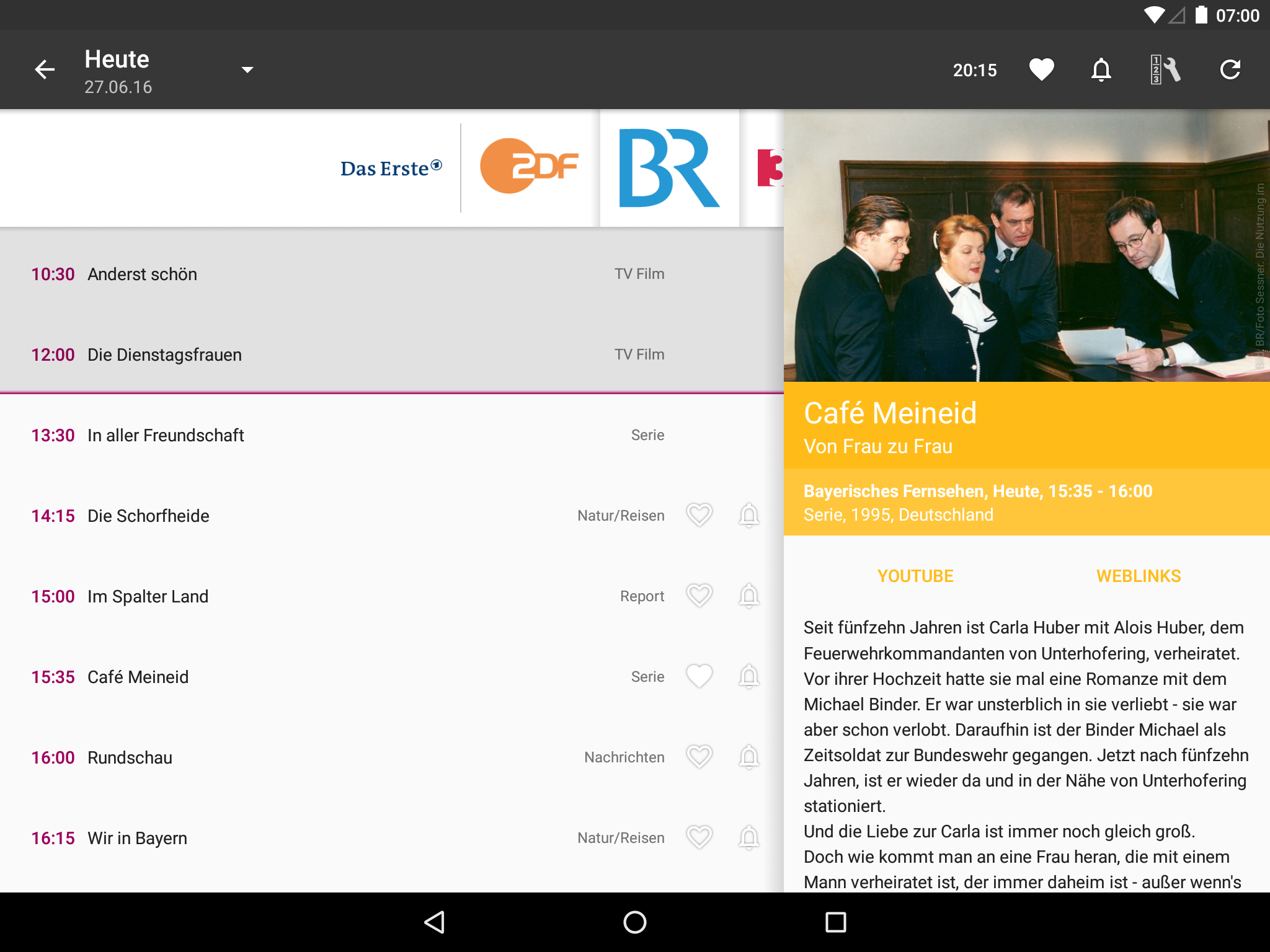Jump to 20:15 prime time
The image size is (1270, 952).
974,70
